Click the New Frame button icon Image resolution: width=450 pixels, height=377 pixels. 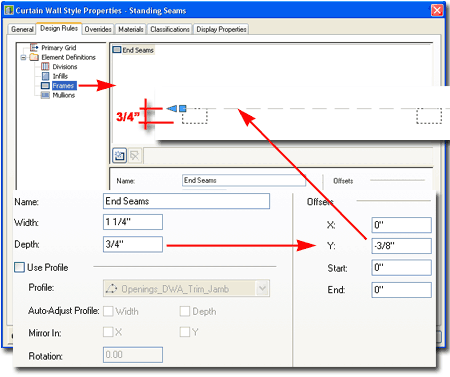(x=119, y=155)
